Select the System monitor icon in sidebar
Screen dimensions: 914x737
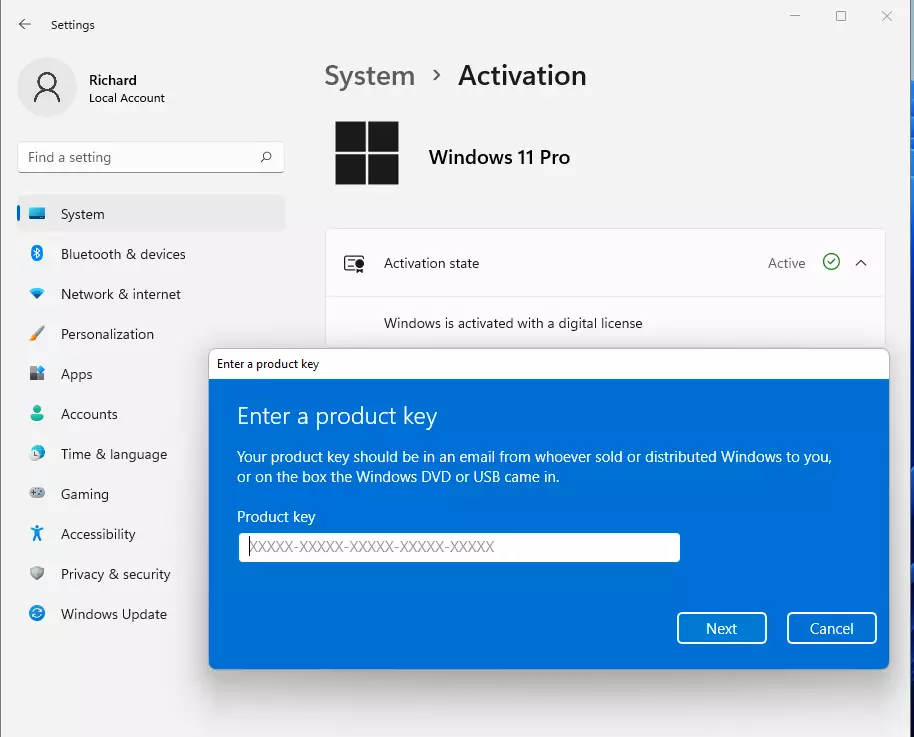[x=37, y=213]
